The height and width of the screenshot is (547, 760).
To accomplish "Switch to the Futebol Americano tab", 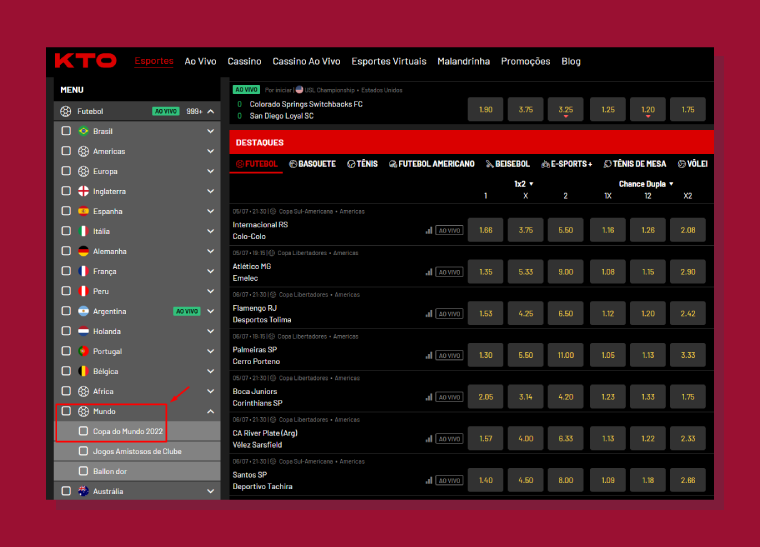I will point(432,164).
